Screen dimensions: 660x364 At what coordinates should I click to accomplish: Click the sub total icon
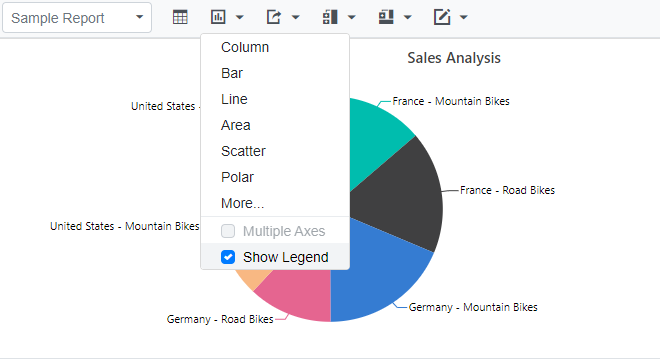coord(330,17)
